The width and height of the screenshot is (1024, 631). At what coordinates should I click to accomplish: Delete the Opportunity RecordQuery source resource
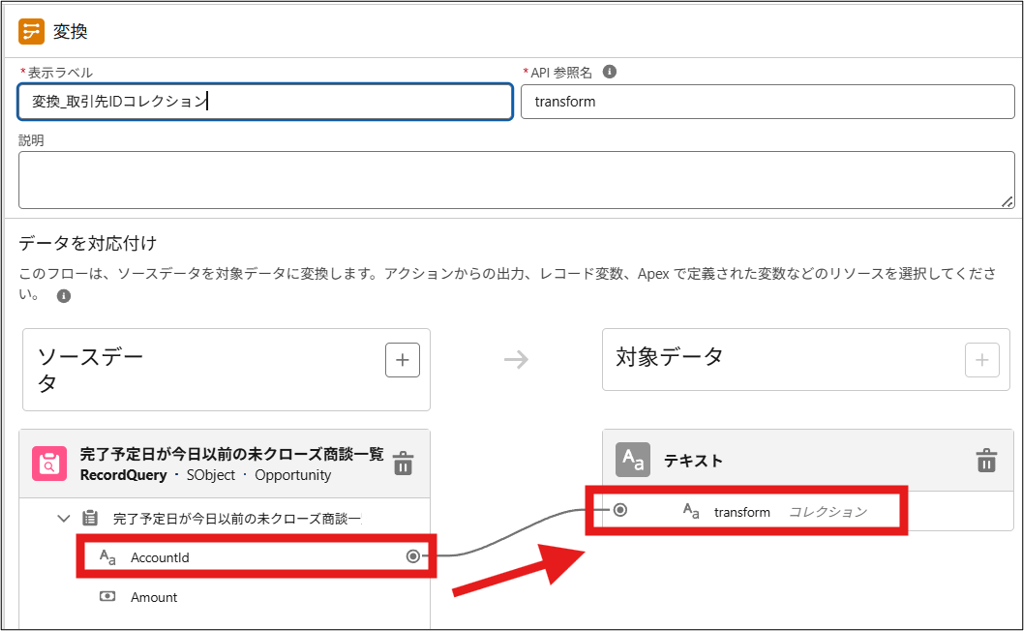point(404,463)
